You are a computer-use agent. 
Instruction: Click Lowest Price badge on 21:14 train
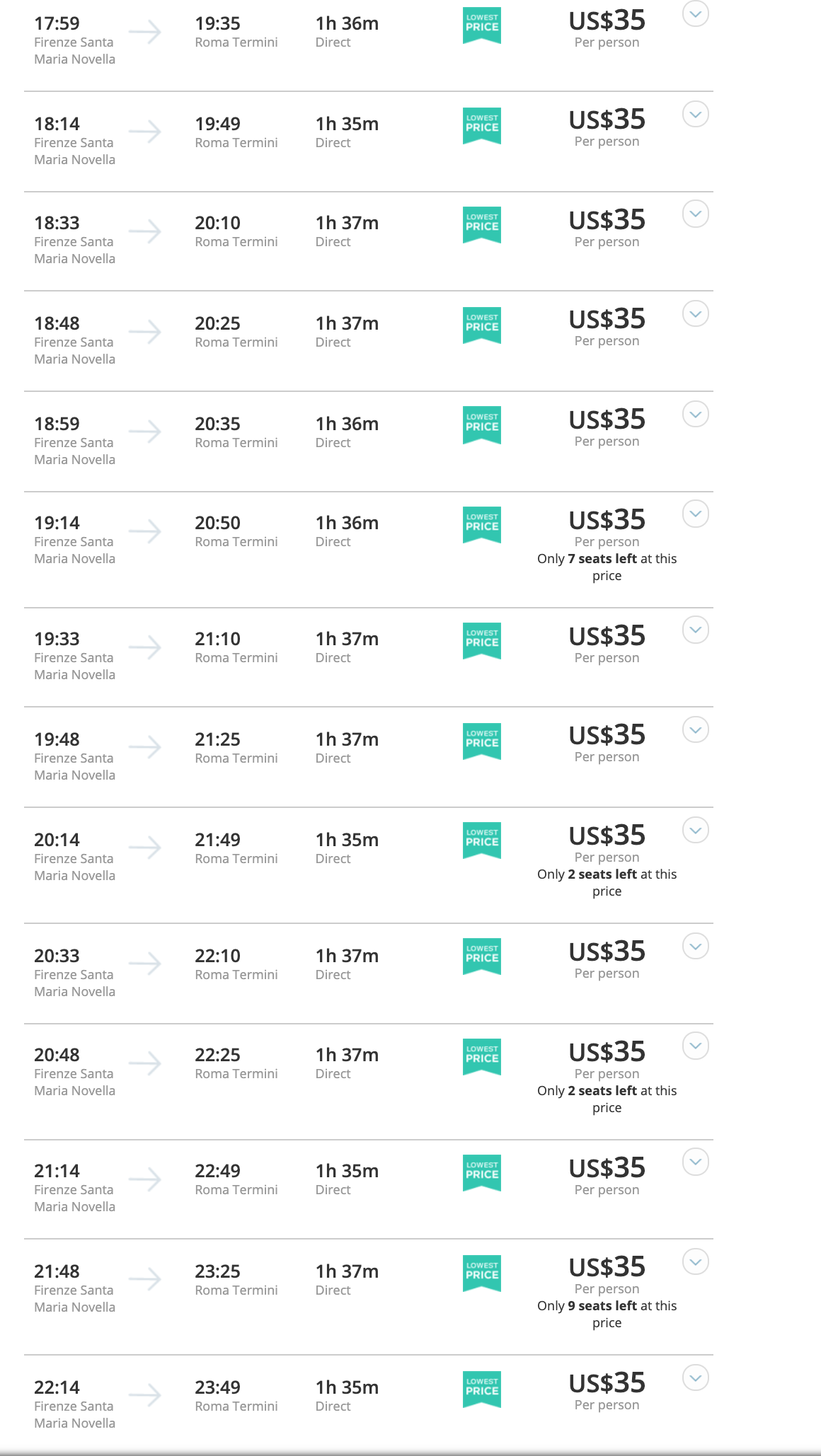482,1173
